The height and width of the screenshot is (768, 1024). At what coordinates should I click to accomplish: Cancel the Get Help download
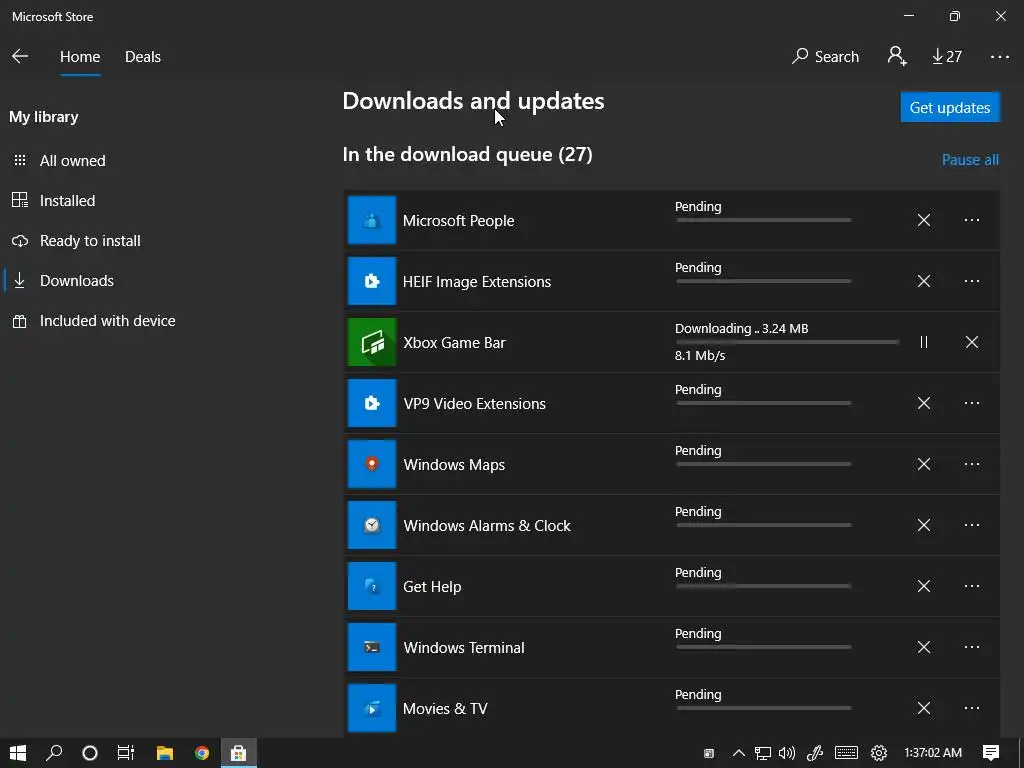tap(923, 586)
